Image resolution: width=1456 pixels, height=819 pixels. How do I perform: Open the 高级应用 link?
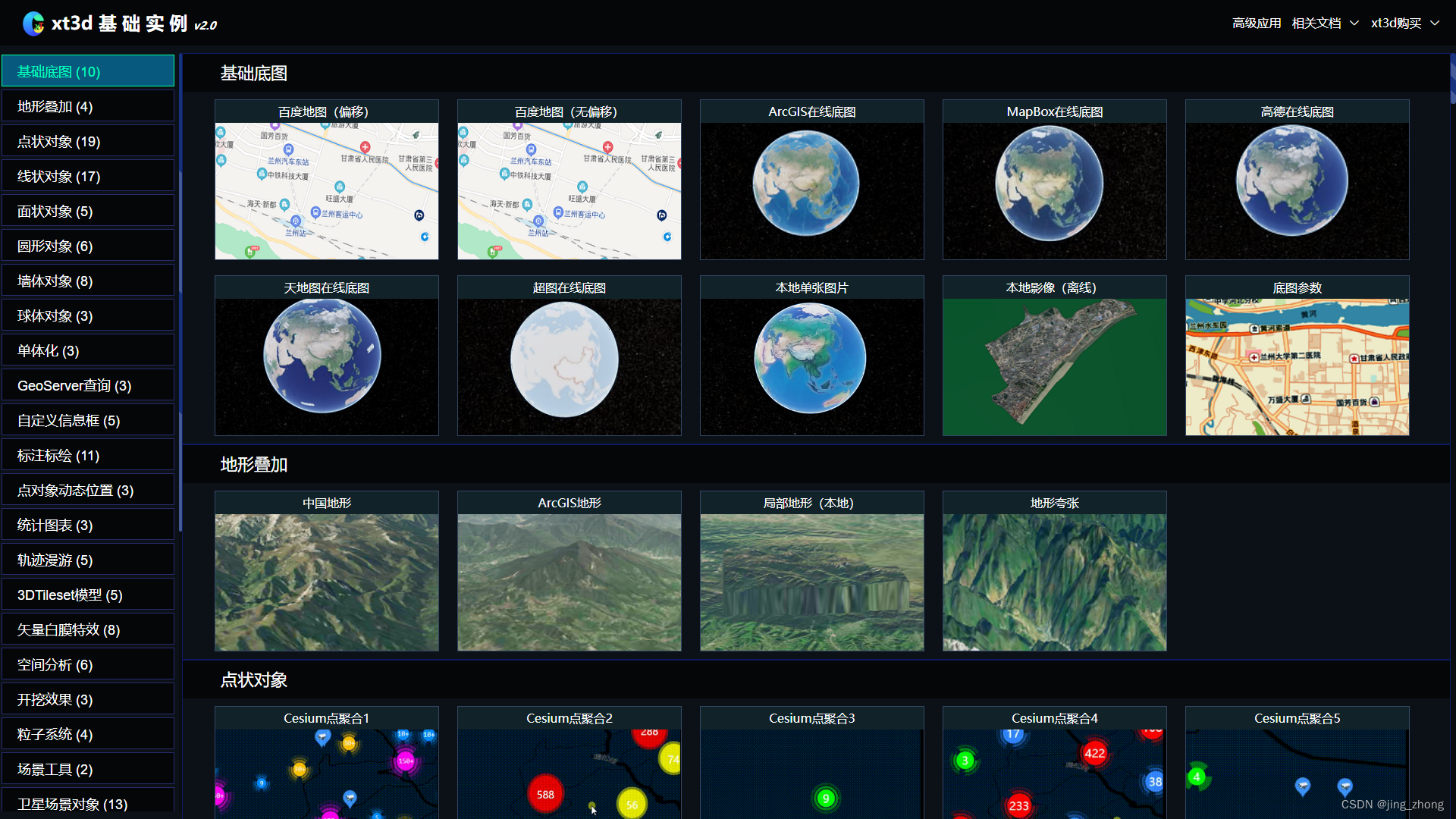(1256, 24)
